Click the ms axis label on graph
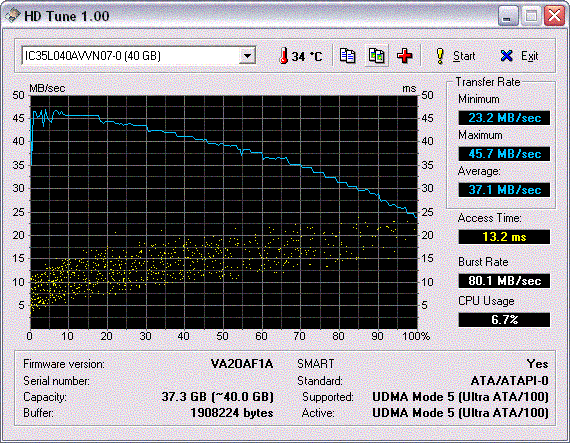The width and height of the screenshot is (570, 443). [409, 88]
